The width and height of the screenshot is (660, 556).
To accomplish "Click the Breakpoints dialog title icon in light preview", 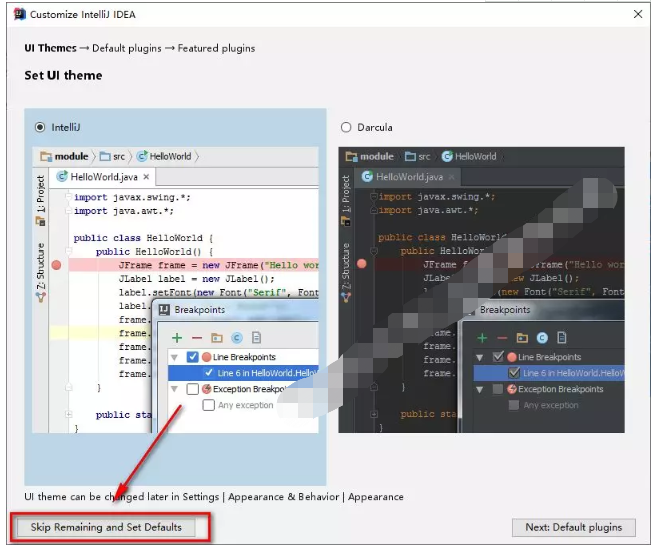I will point(164,310).
